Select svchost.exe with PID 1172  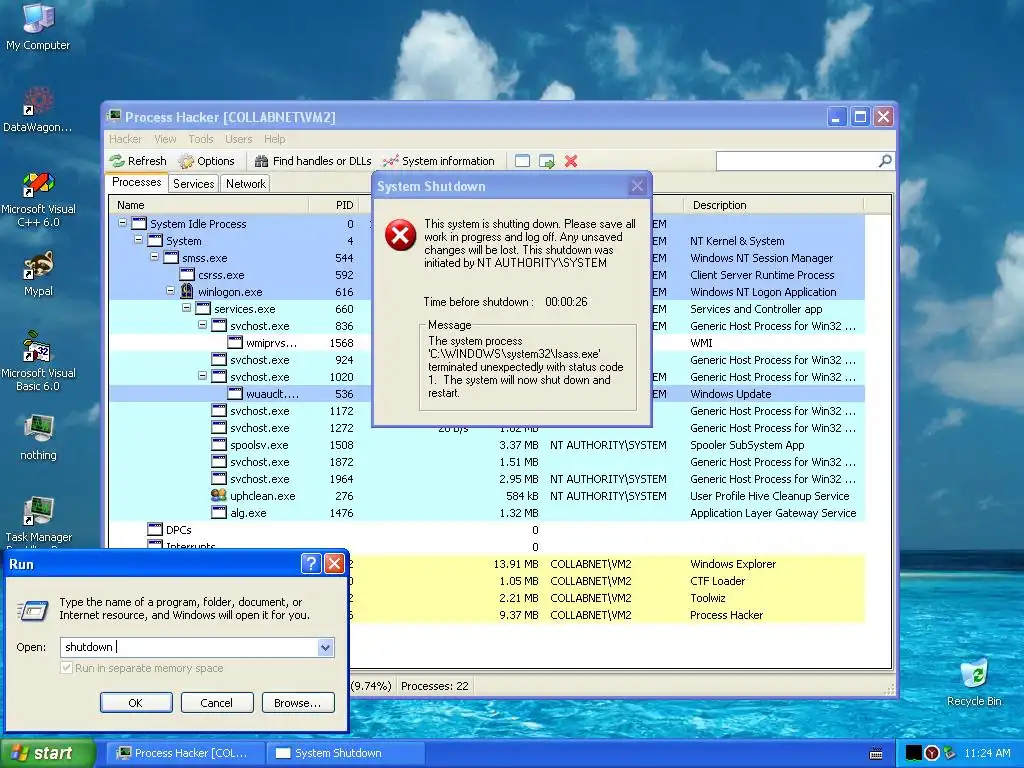pos(487,411)
